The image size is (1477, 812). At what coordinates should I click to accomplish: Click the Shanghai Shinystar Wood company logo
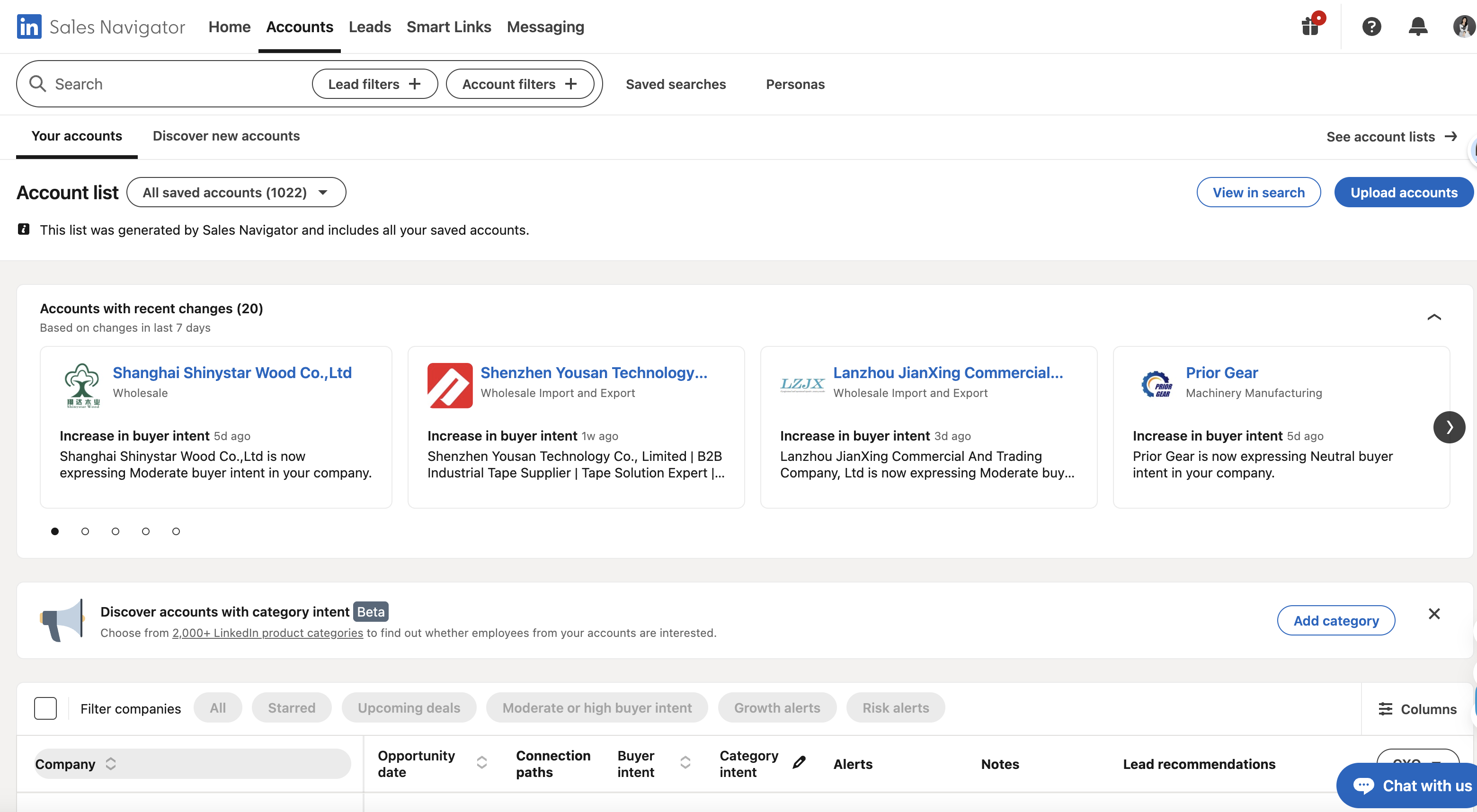[82, 385]
